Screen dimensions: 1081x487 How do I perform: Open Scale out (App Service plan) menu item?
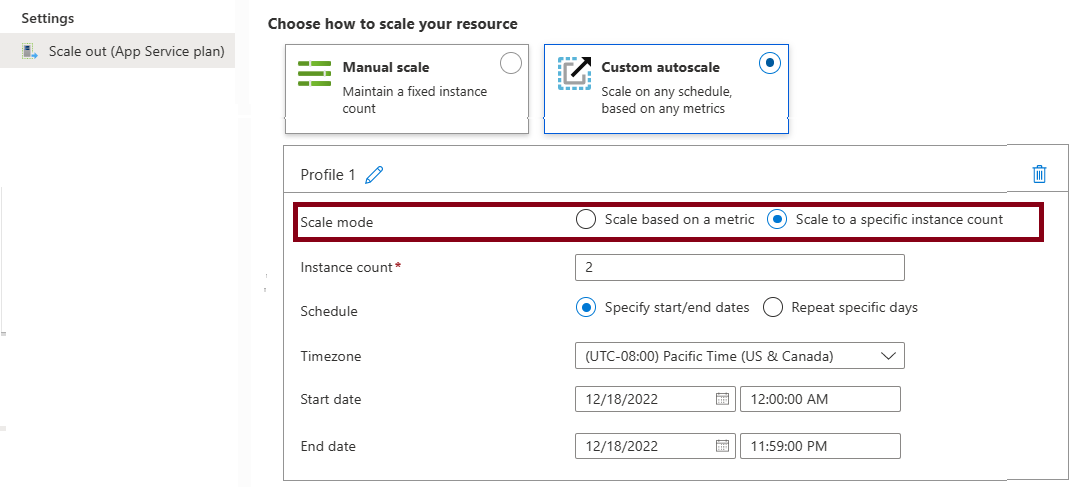coord(136,51)
